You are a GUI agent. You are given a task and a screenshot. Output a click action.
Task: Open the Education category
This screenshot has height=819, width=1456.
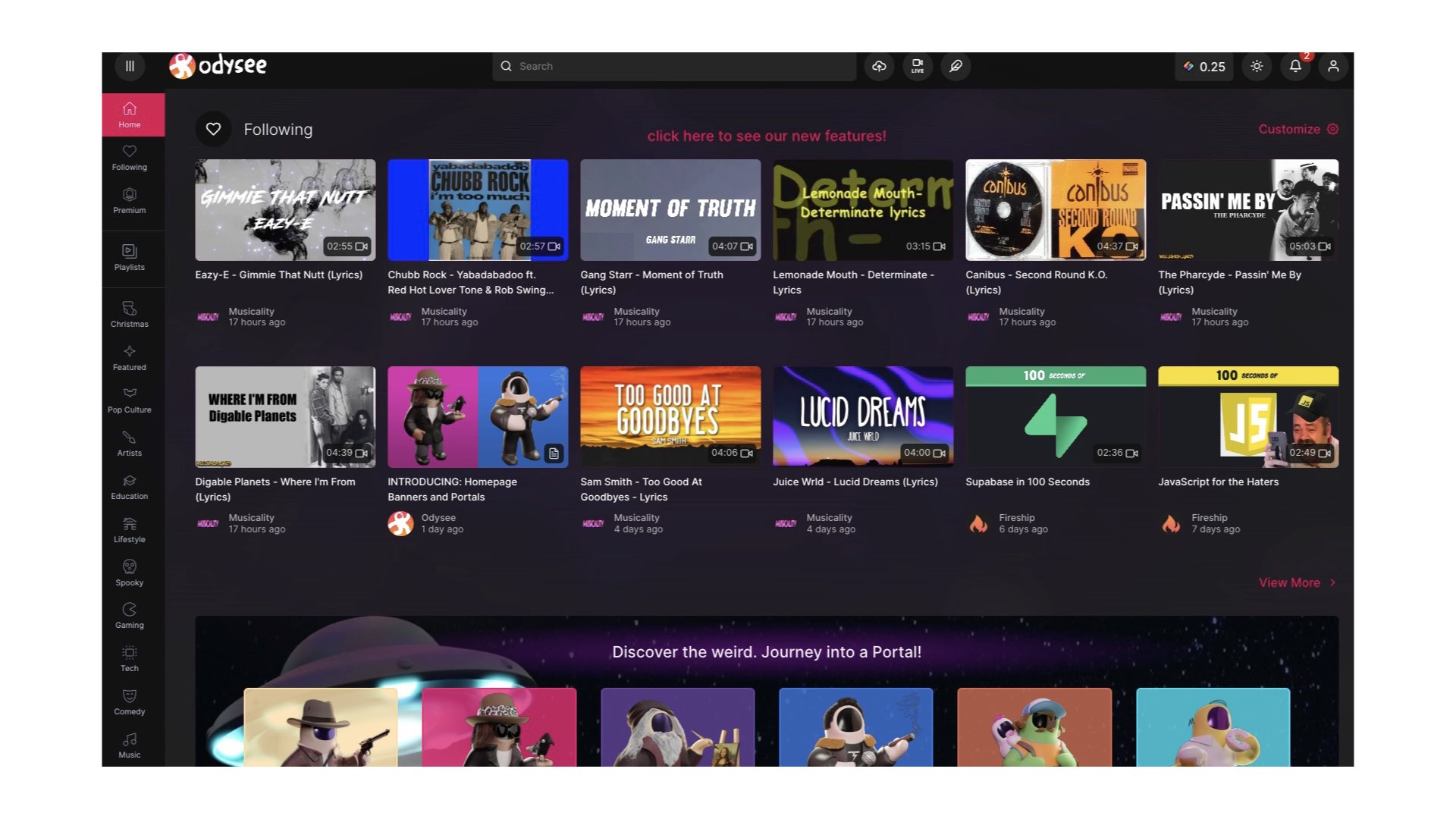tap(130, 487)
